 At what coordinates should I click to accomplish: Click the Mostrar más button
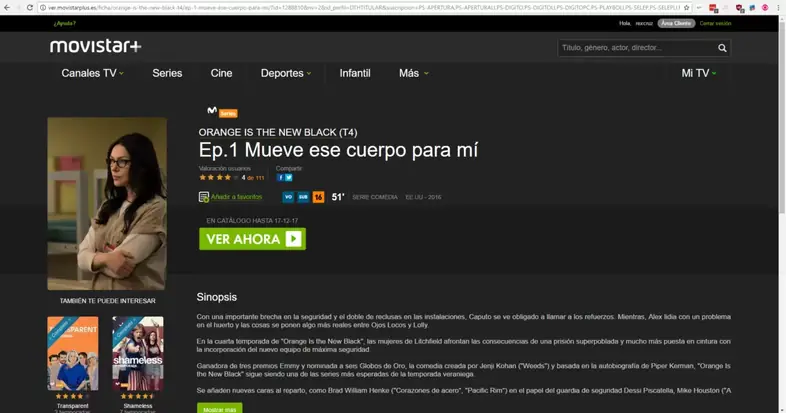220,408
